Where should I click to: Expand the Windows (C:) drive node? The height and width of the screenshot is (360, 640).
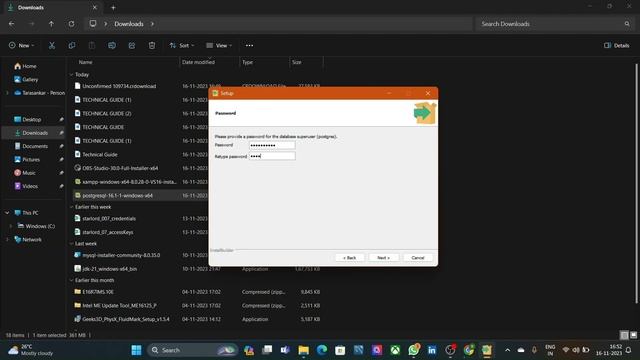(x=11, y=226)
